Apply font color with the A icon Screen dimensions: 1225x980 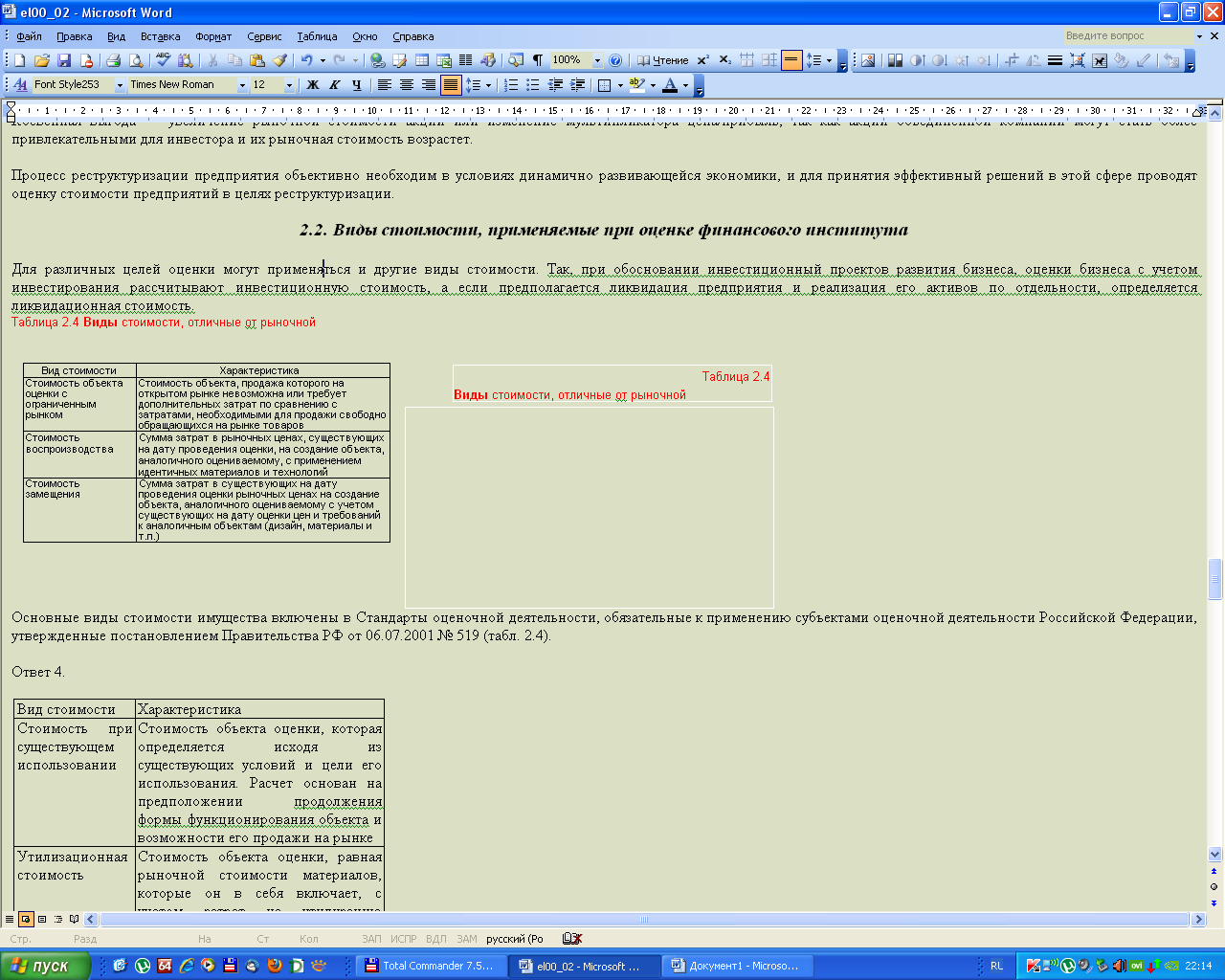pos(670,84)
